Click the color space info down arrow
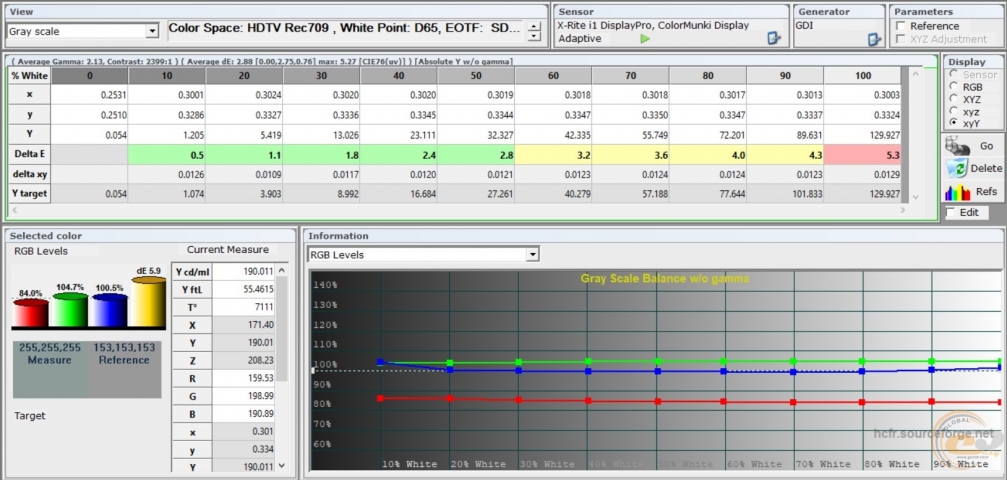1007x480 pixels. (x=534, y=37)
